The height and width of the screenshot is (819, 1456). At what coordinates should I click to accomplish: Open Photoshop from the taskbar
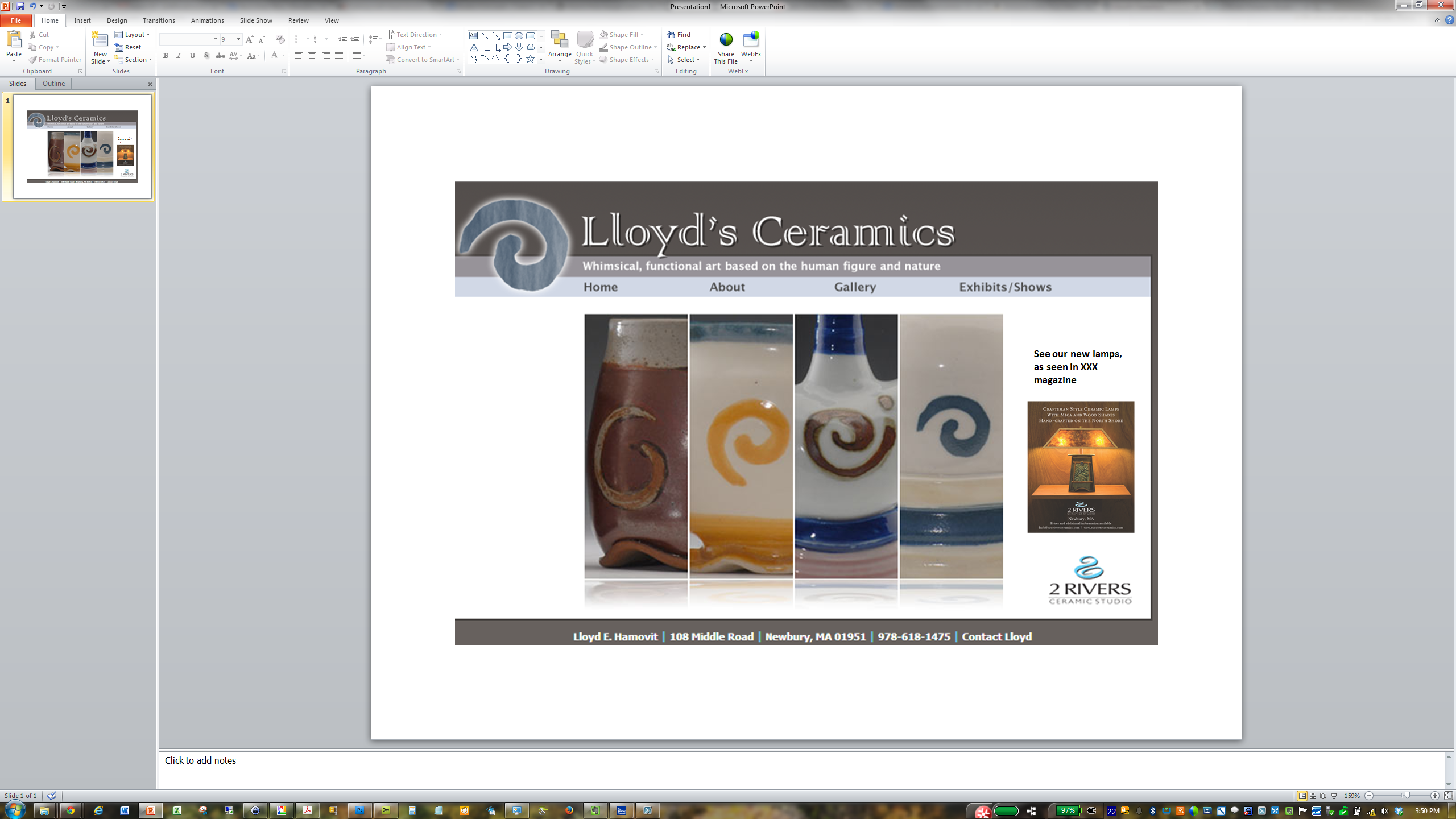click(x=359, y=810)
